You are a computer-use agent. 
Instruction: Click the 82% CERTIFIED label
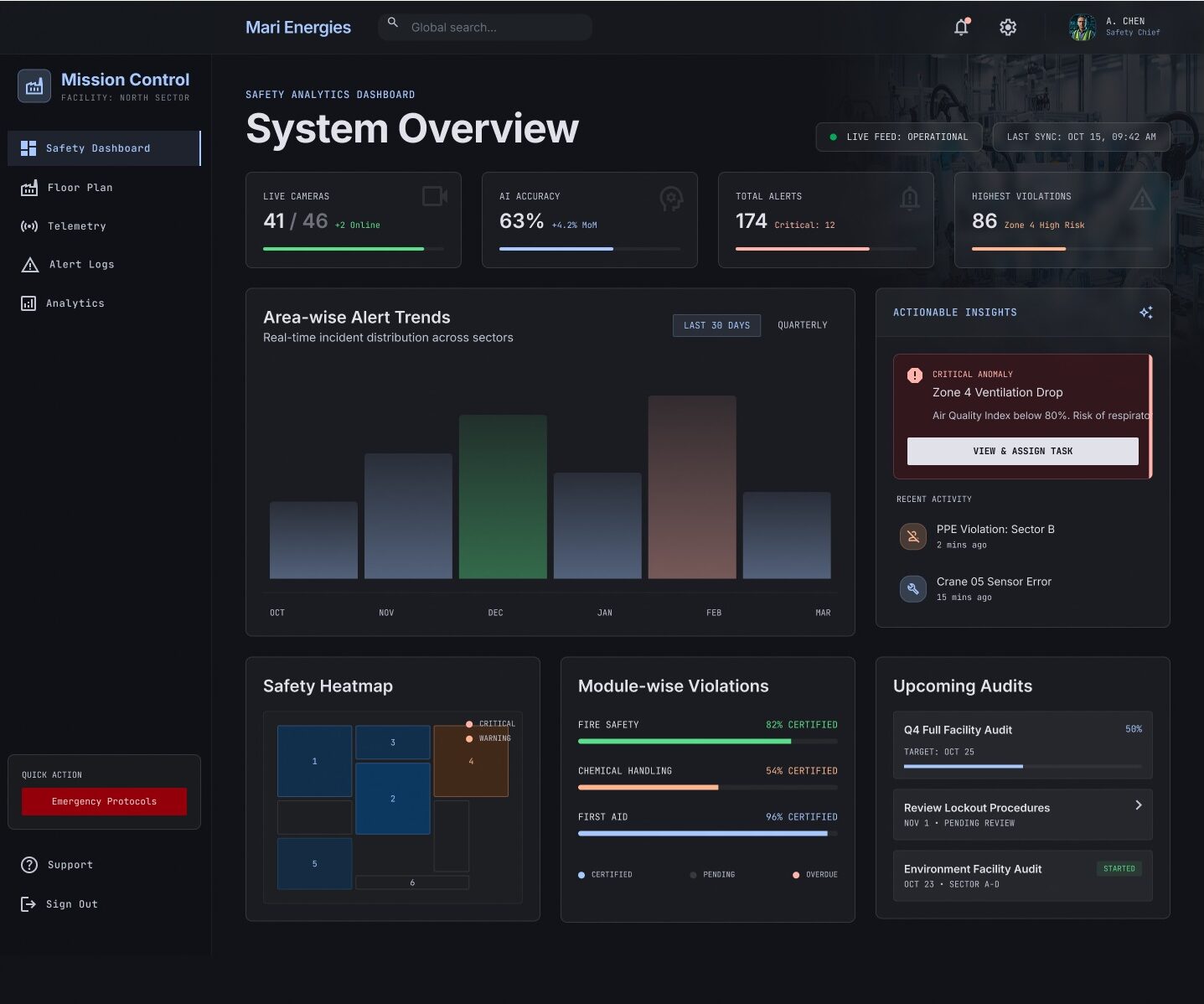tap(802, 725)
